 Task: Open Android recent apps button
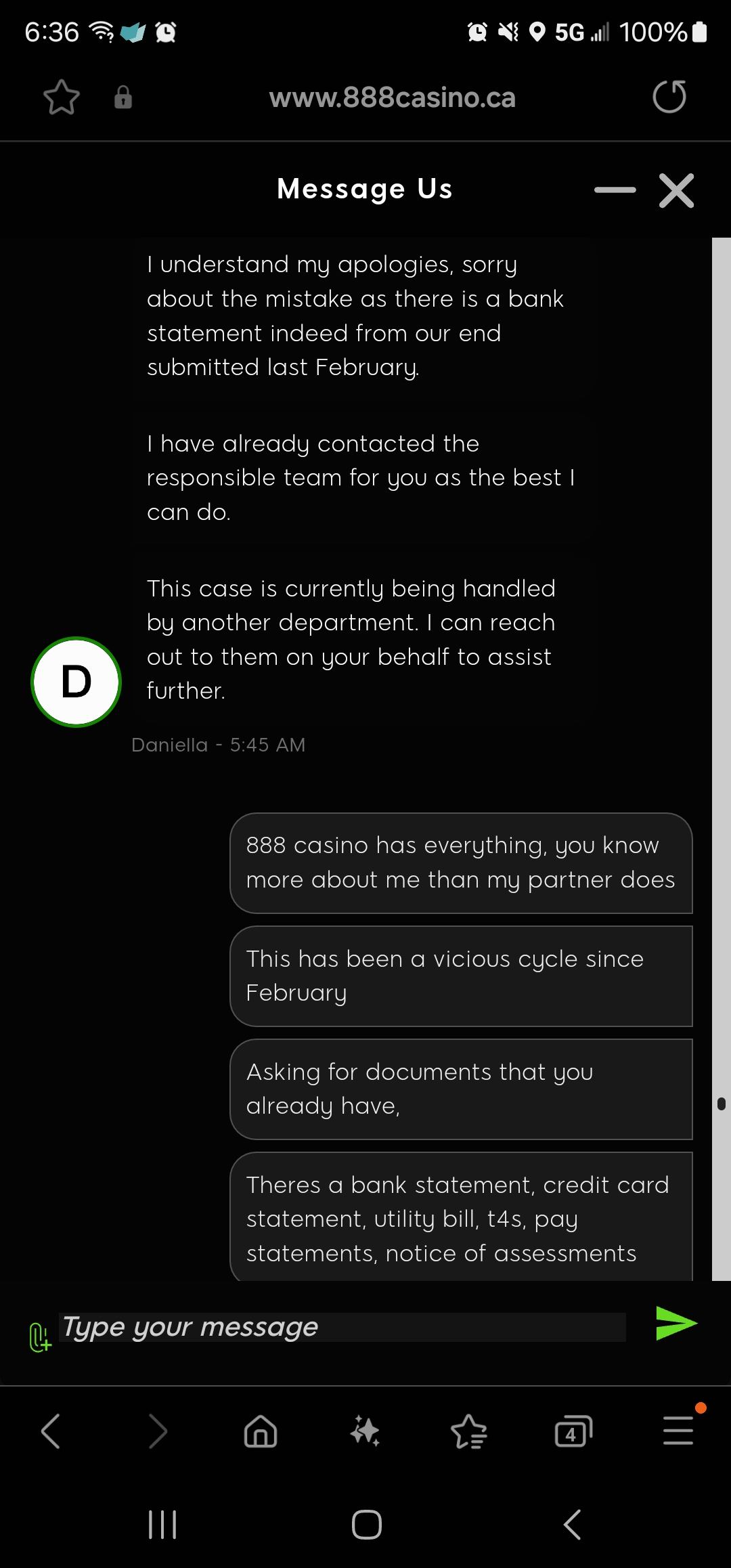pos(162,1525)
